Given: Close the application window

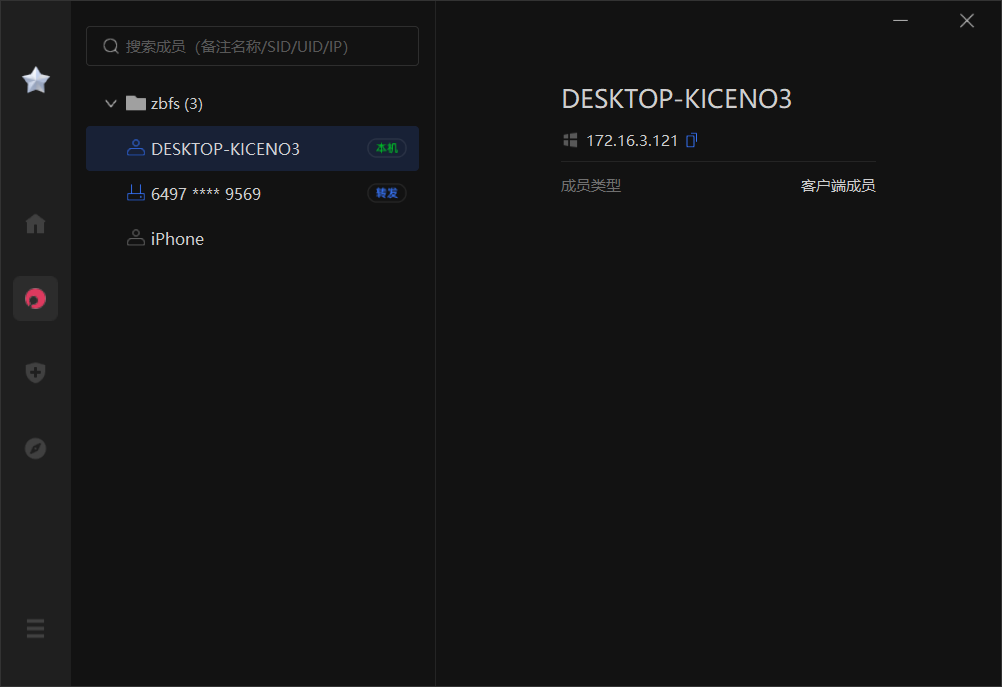Looking at the screenshot, I should tap(966, 21).
